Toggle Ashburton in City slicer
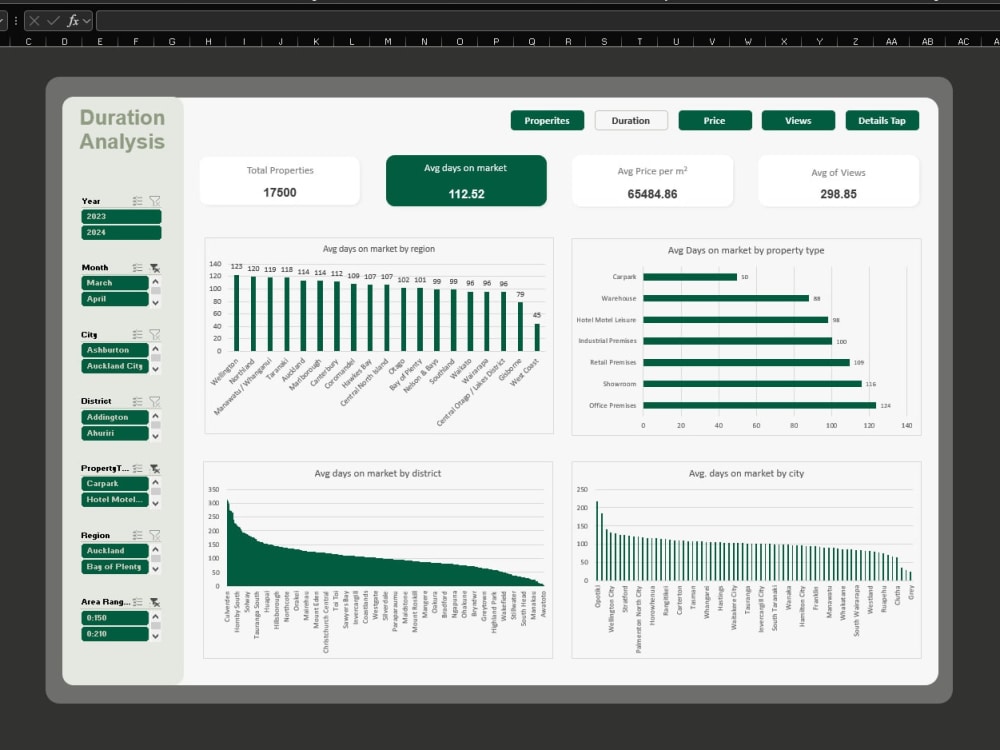 click(115, 350)
